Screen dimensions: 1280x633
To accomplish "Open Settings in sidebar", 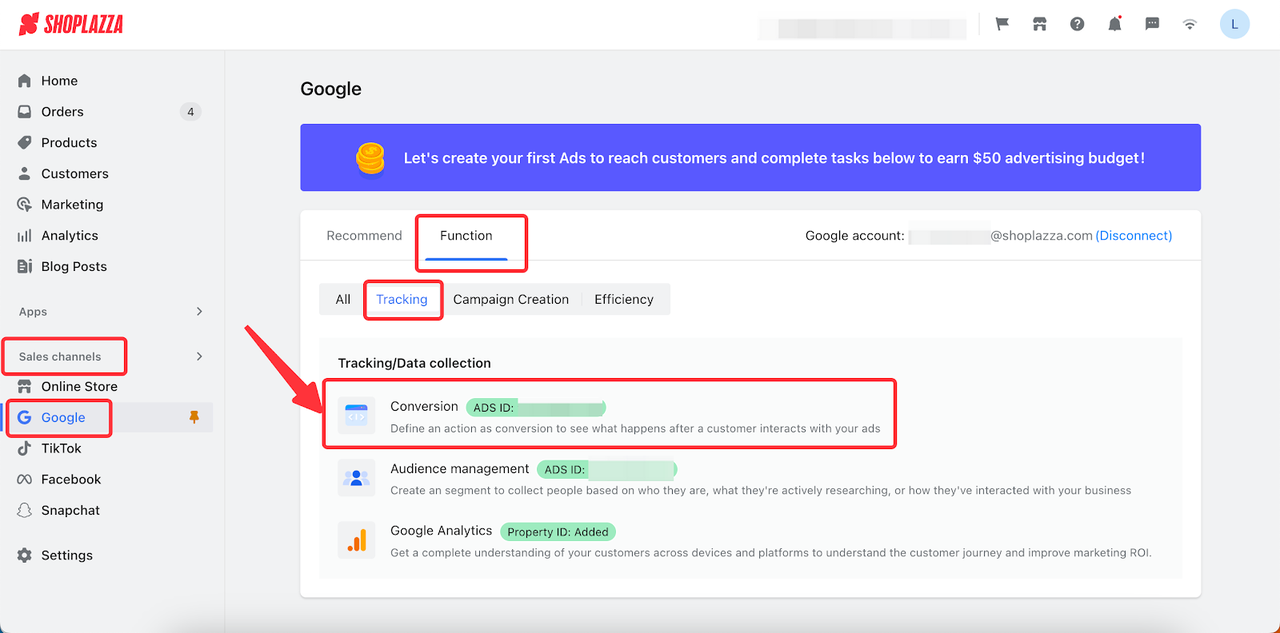I will [67, 556].
